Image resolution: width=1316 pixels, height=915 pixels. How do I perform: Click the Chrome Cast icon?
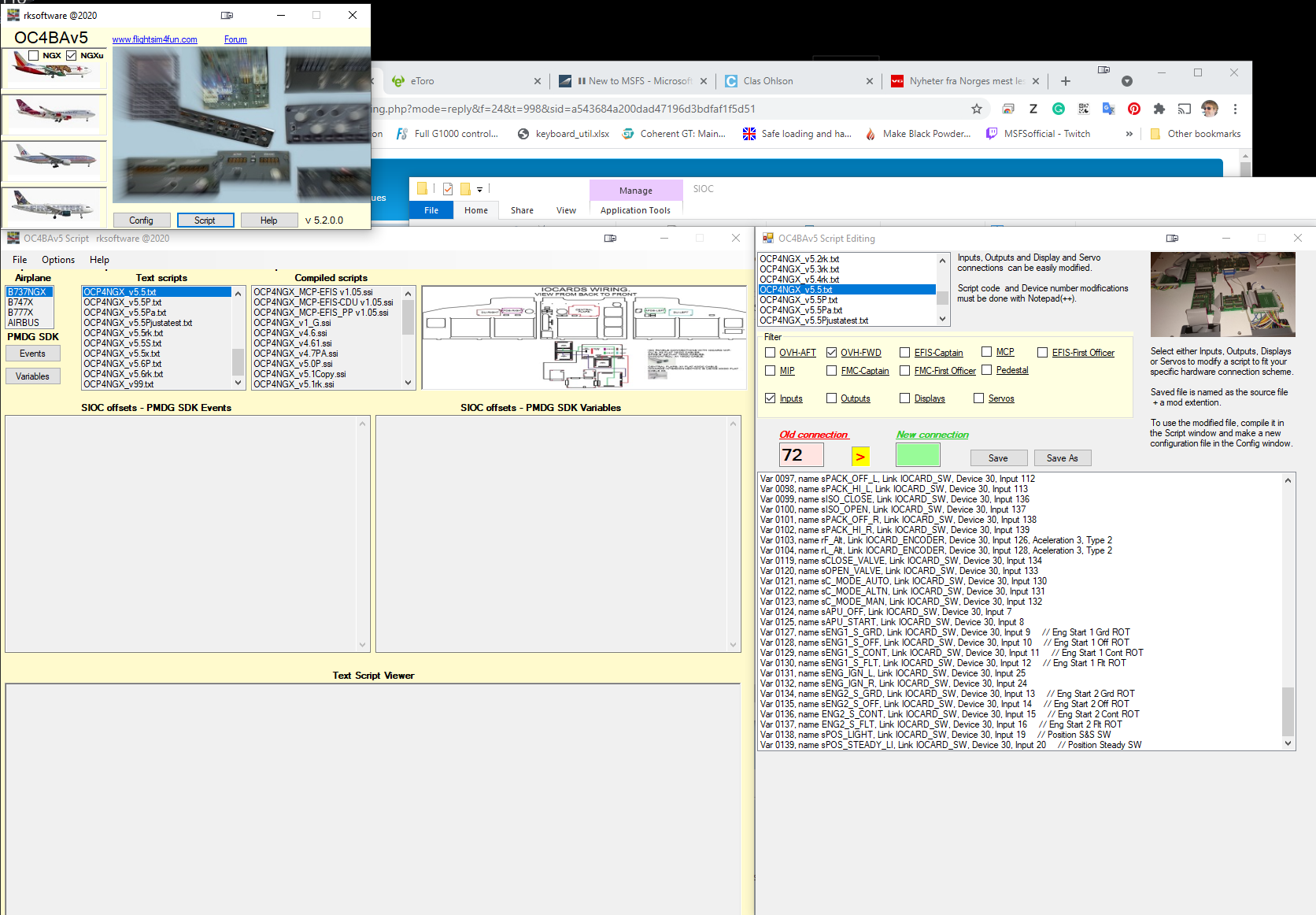click(1185, 109)
